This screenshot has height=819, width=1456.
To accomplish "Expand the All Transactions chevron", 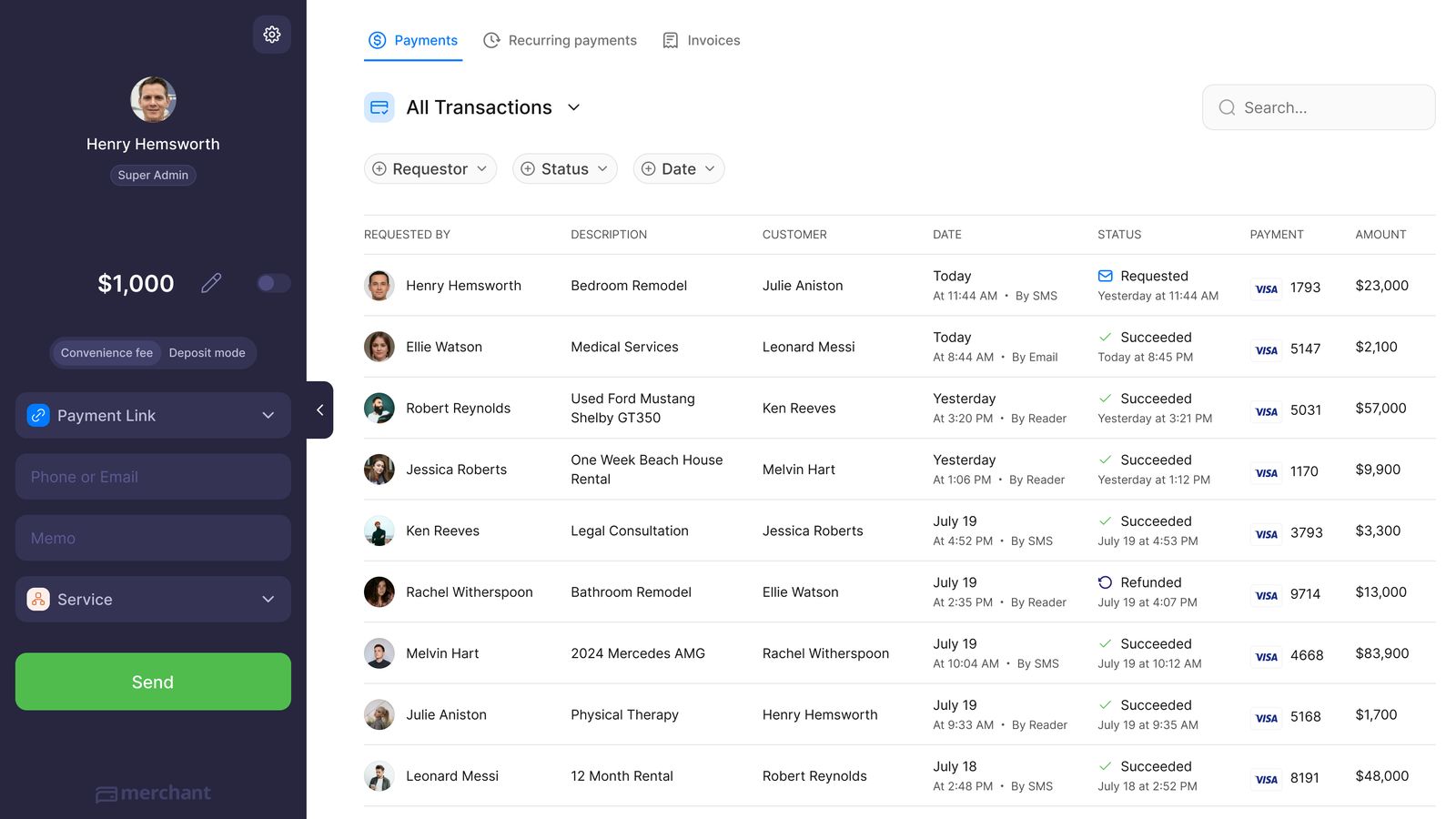I will 573,107.
